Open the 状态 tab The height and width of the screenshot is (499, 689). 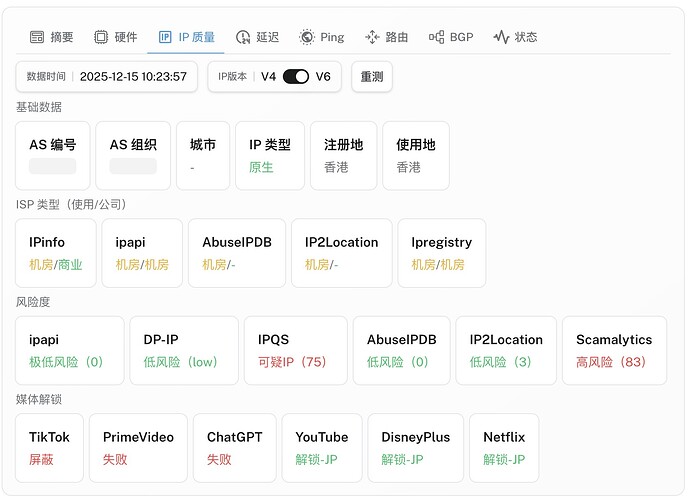tap(516, 37)
